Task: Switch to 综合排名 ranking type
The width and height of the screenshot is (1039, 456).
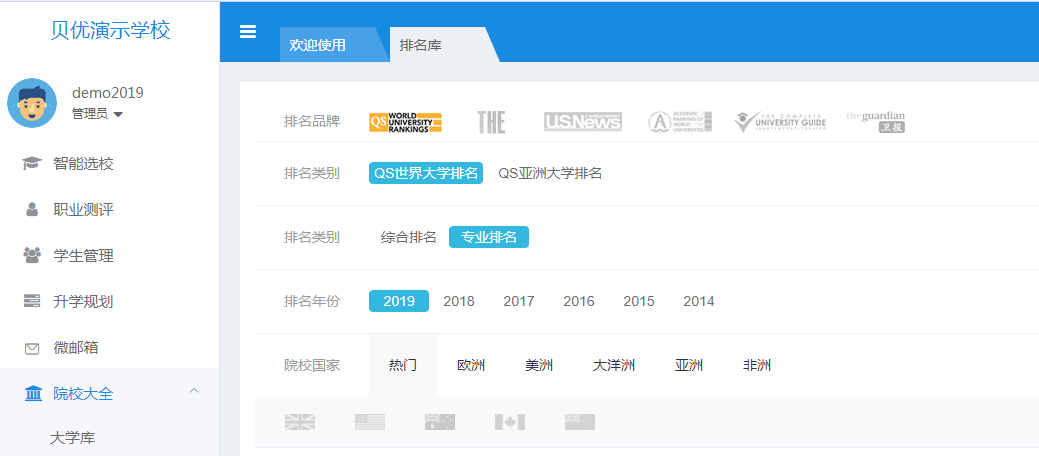Action: coord(408,237)
